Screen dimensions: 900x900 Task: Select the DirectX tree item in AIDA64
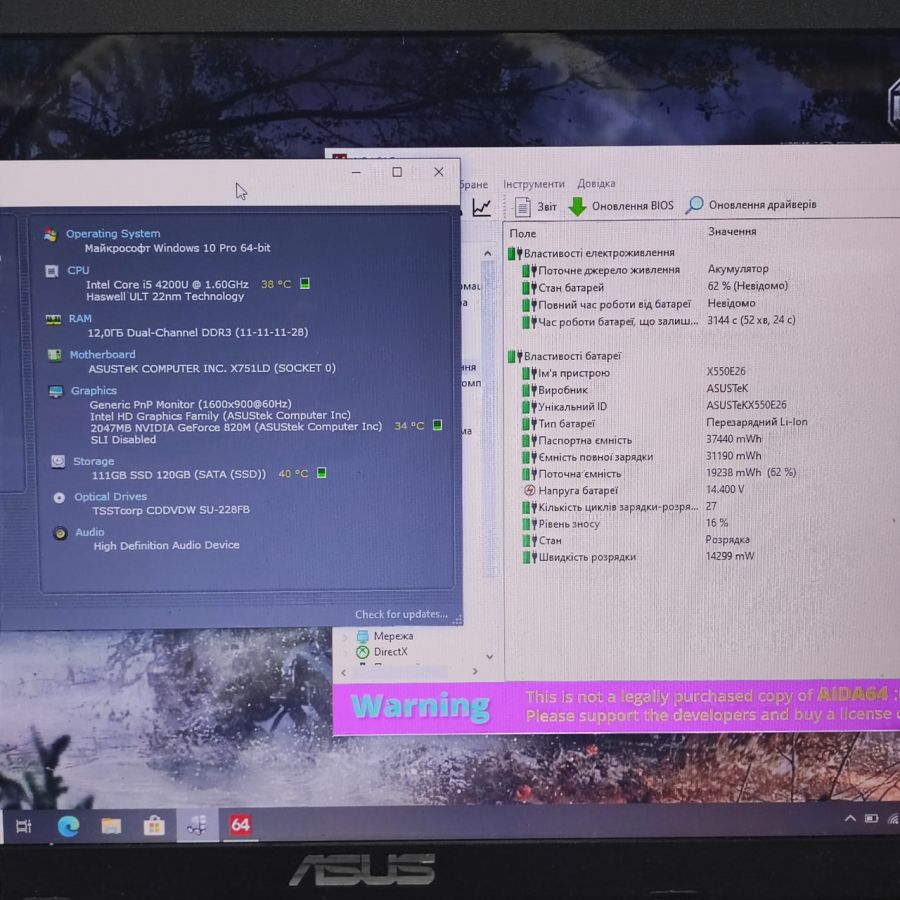click(382, 651)
